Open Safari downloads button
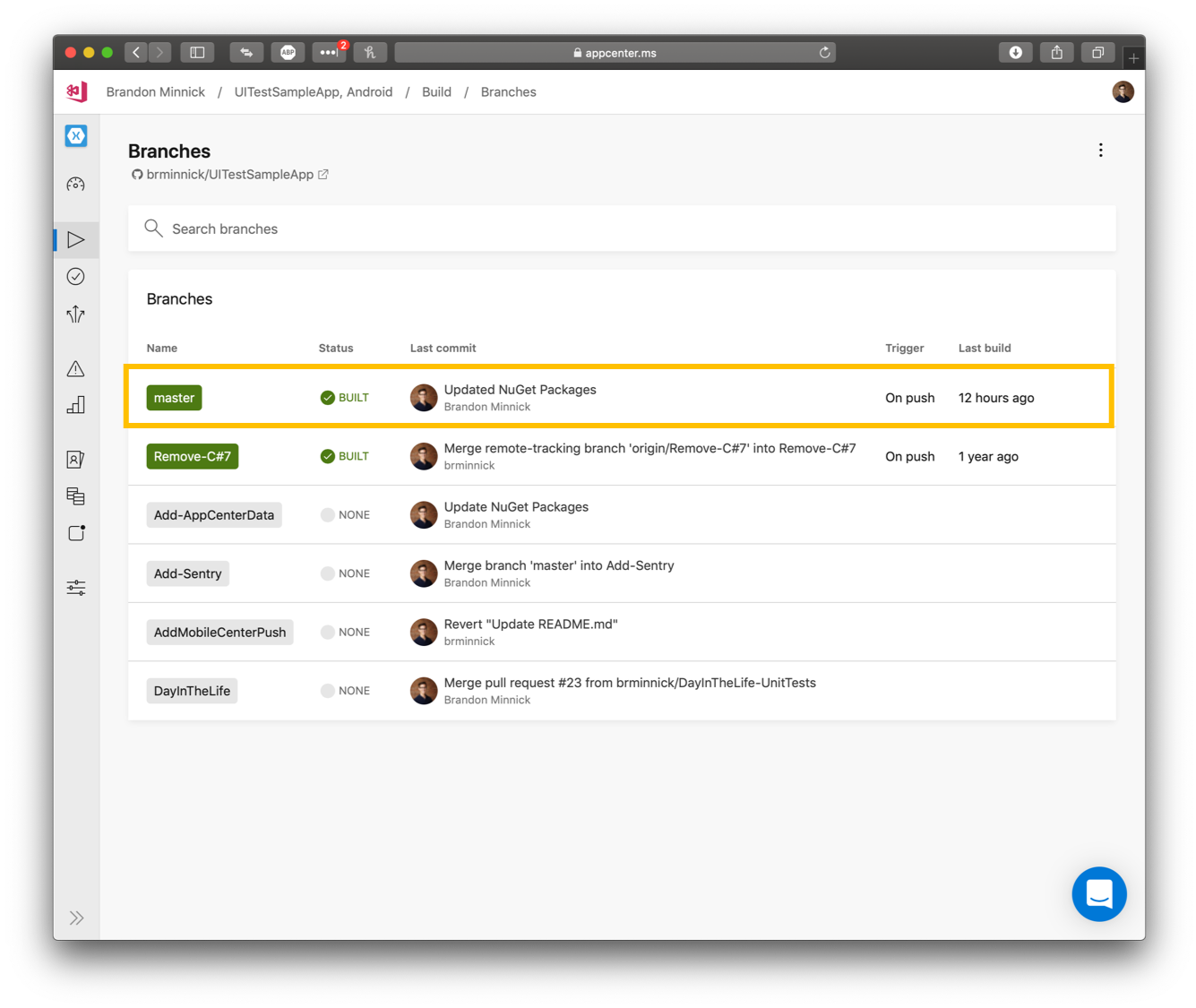Viewport: 1196px width, 1008px height. pyautogui.click(x=1016, y=53)
